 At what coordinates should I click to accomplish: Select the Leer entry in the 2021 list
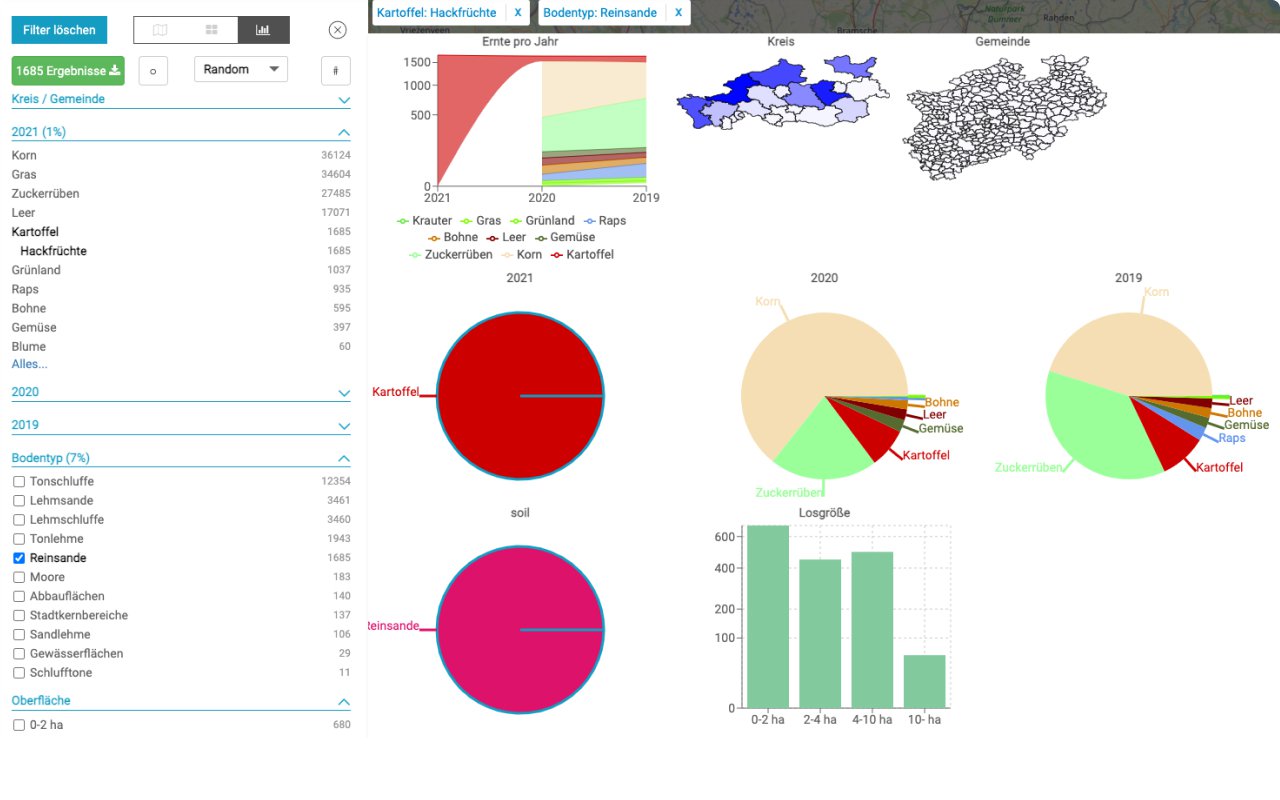[181, 213]
